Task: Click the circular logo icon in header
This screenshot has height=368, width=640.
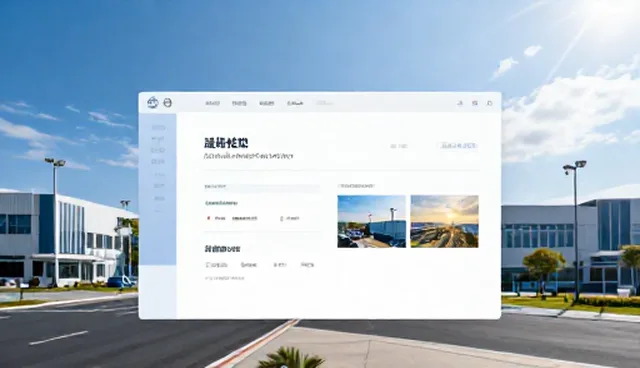Action: [153, 103]
